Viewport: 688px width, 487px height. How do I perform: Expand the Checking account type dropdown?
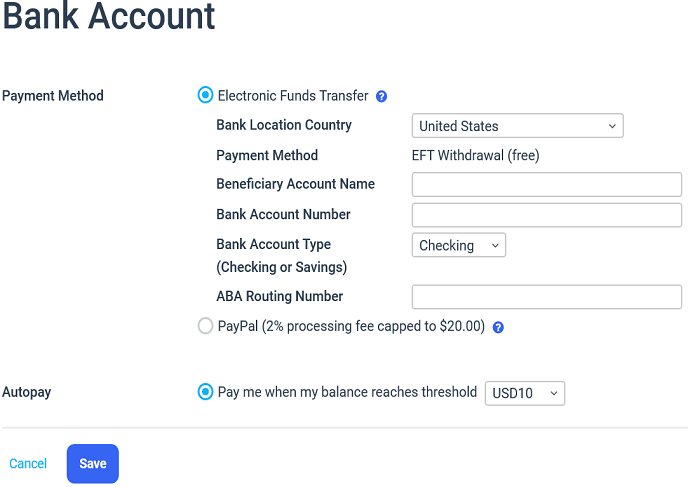[458, 245]
